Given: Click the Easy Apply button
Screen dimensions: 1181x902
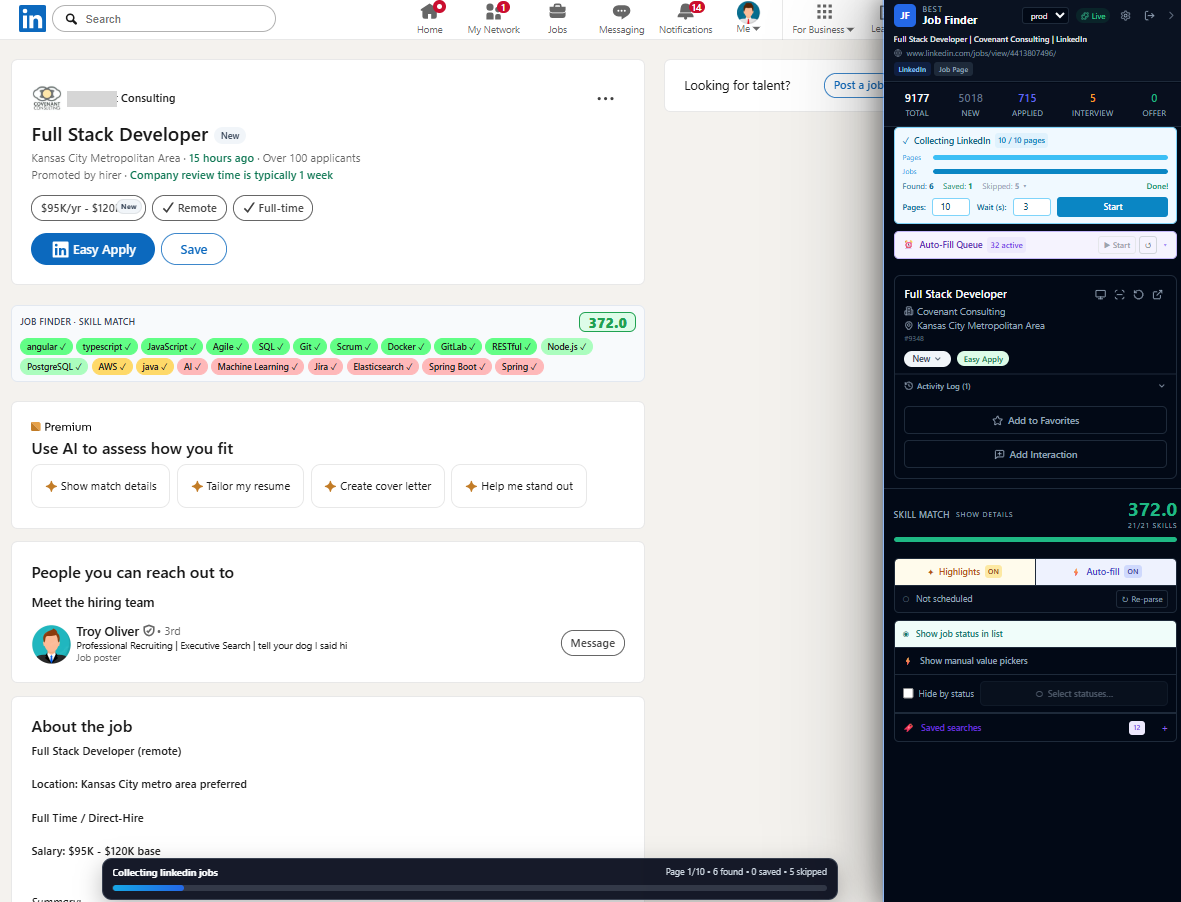Looking at the screenshot, I should click(93, 249).
